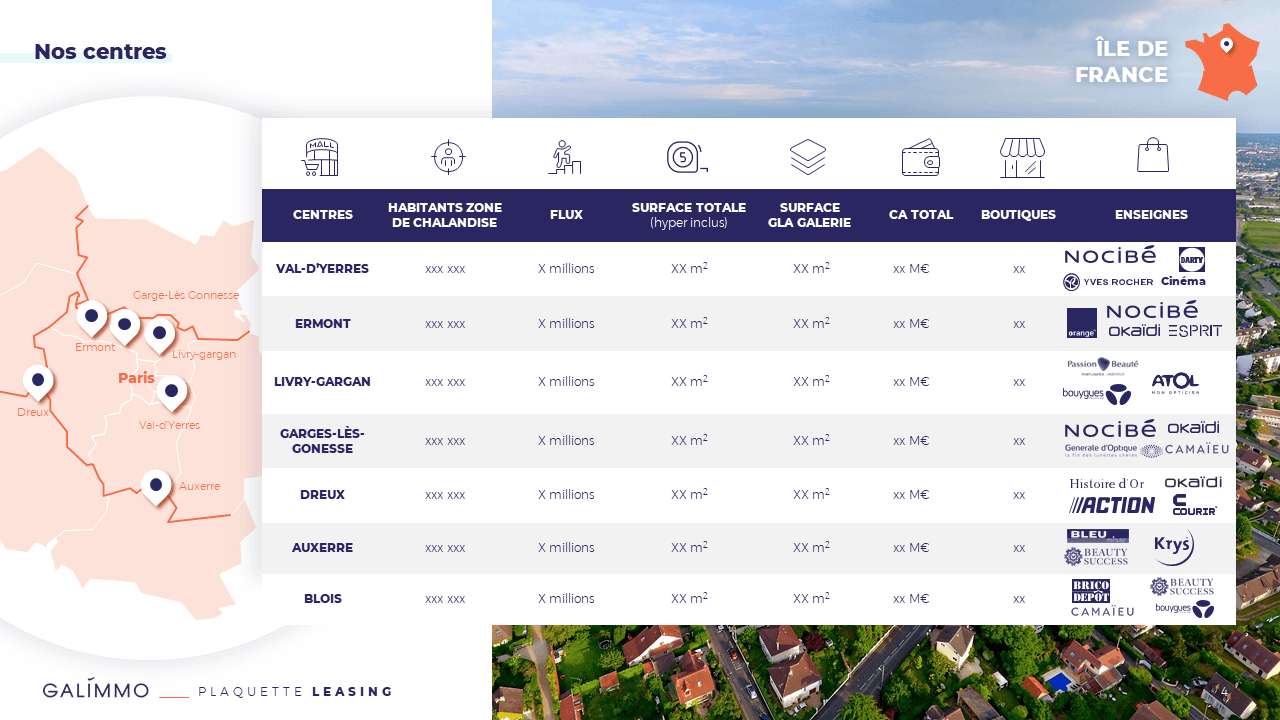Select Okaïdi logo in the Ermont row
The width and height of the screenshot is (1280, 720).
tap(1134, 331)
